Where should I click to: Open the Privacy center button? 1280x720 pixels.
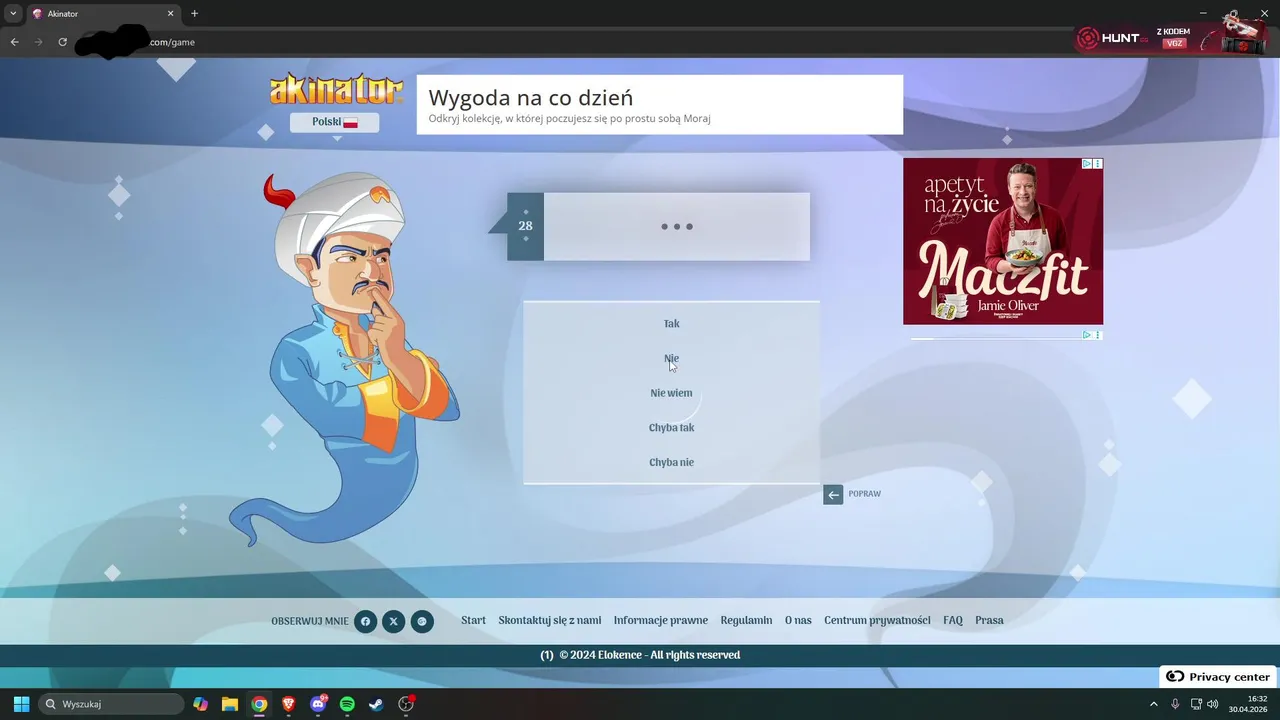[1218, 677]
